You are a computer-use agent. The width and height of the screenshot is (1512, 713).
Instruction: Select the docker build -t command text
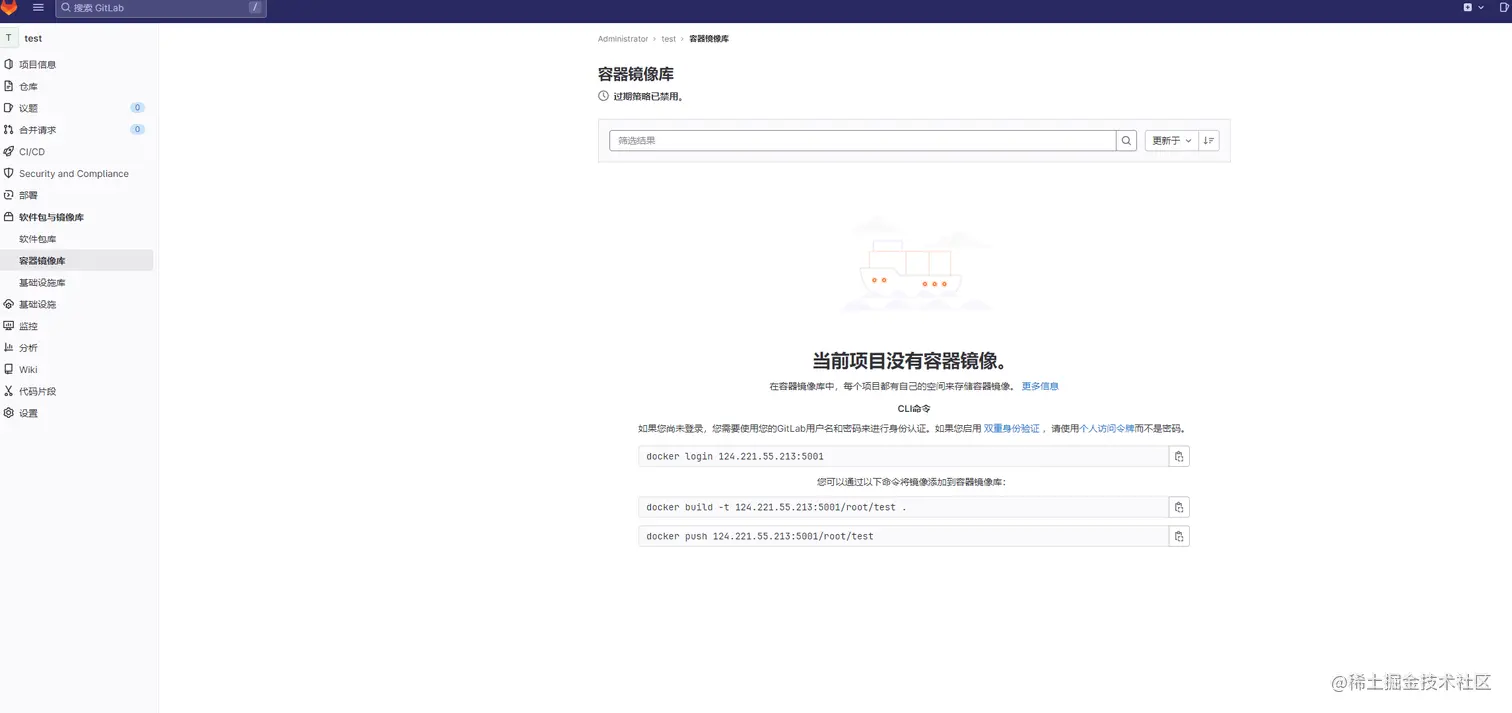coord(776,507)
